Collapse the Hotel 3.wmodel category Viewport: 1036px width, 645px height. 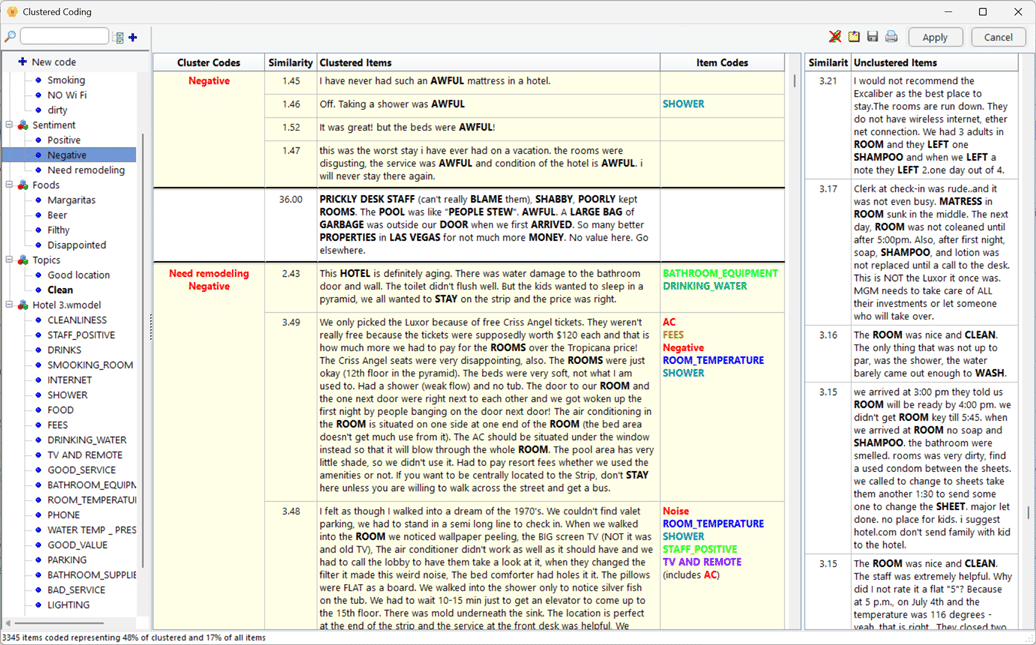(x=9, y=305)
